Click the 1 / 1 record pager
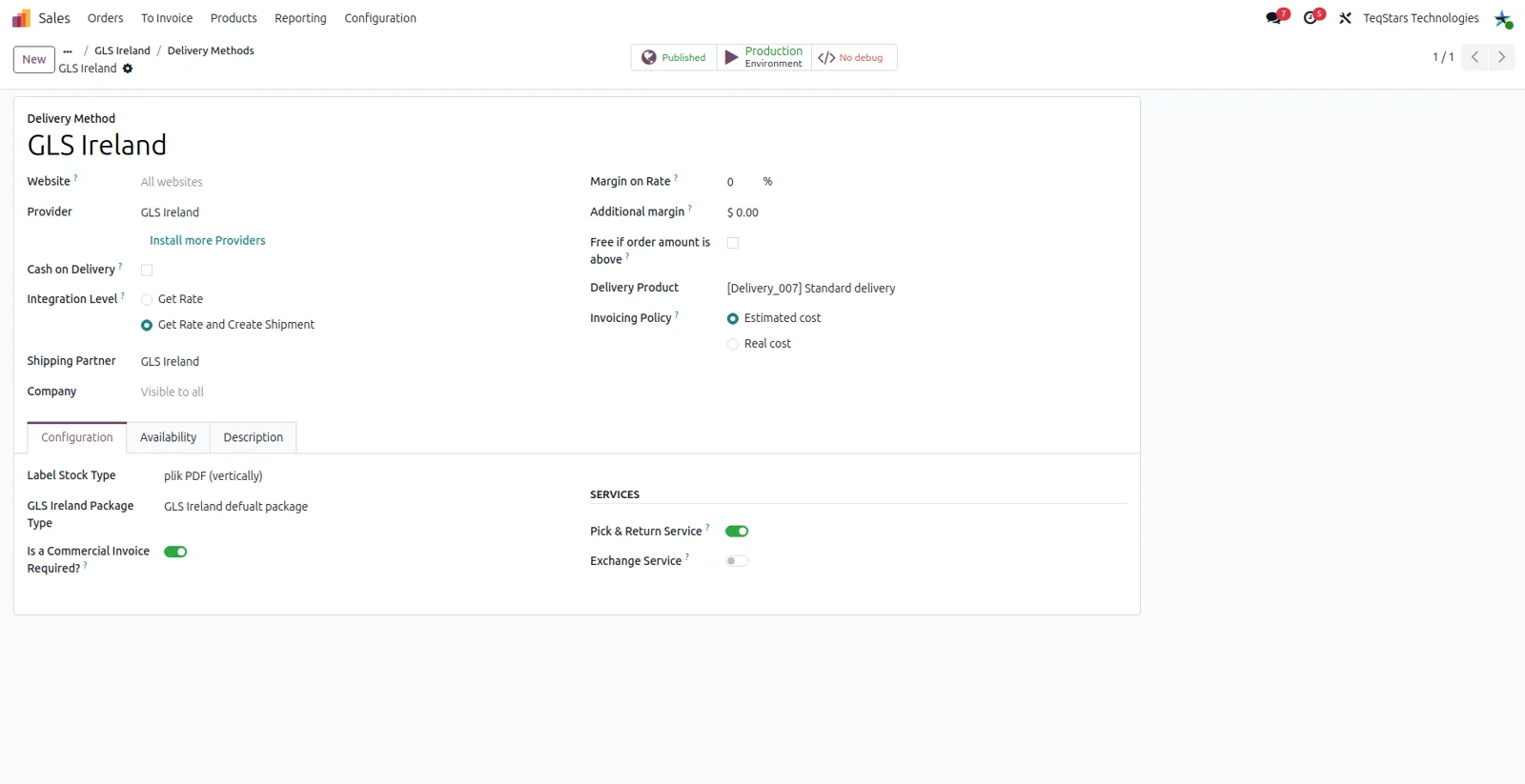1525x784 pixels. [x=1443, y=57]
